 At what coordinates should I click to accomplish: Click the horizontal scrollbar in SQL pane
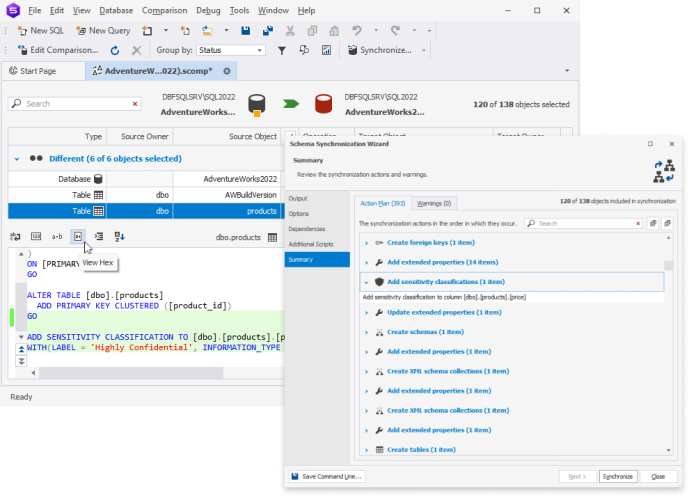[131, 373]
